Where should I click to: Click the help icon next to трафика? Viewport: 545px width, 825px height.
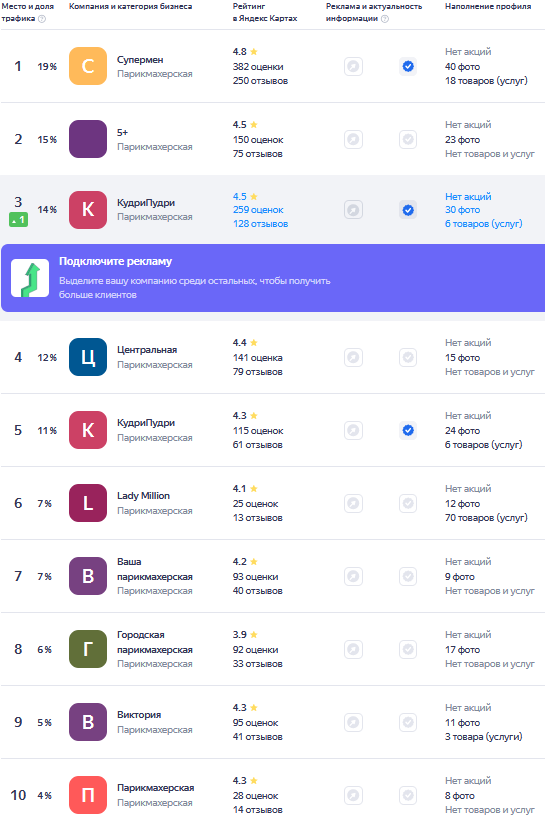pyautogui.click(x=42, y=19)
